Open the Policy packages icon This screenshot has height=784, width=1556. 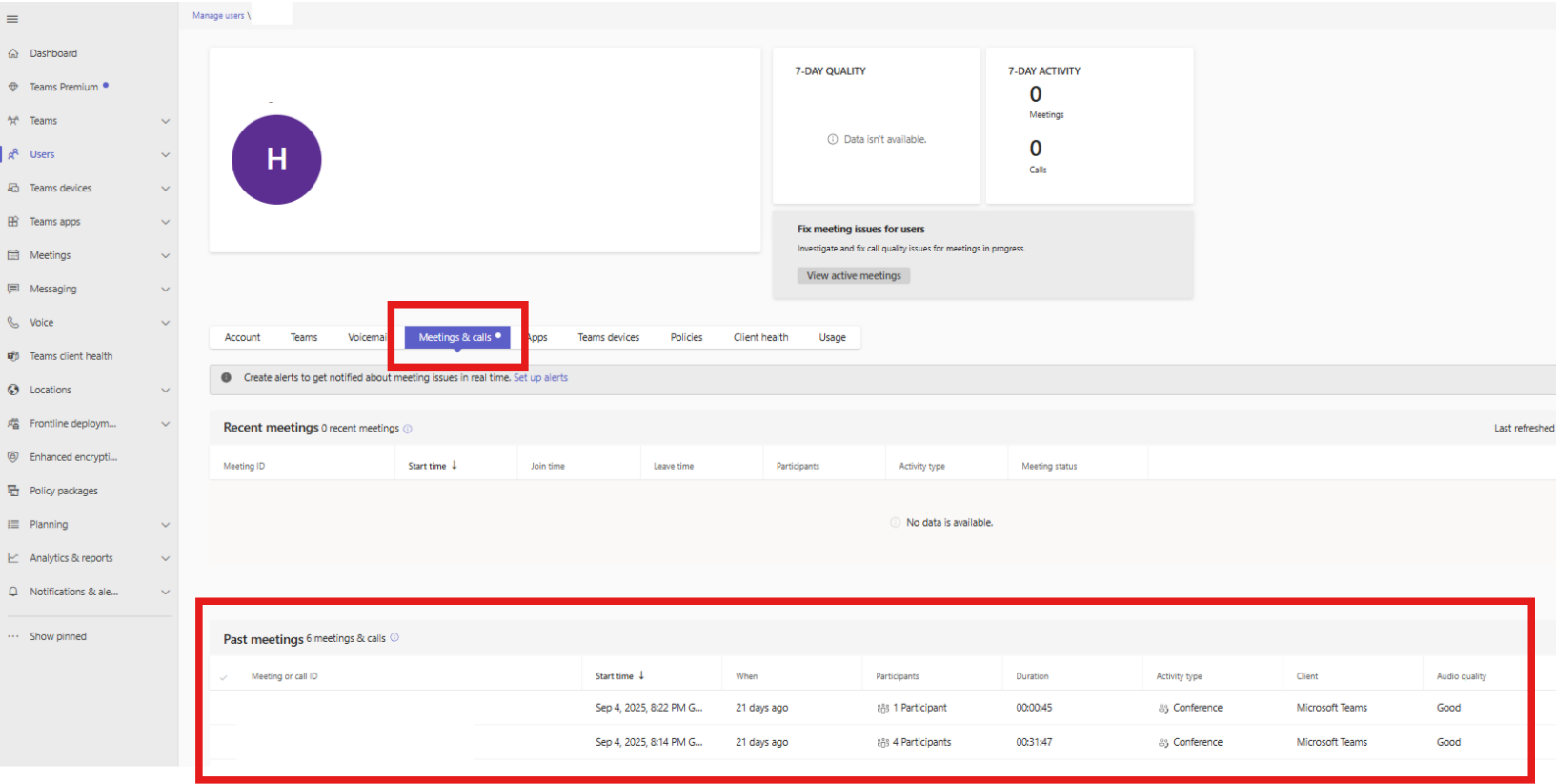point(13,491)
